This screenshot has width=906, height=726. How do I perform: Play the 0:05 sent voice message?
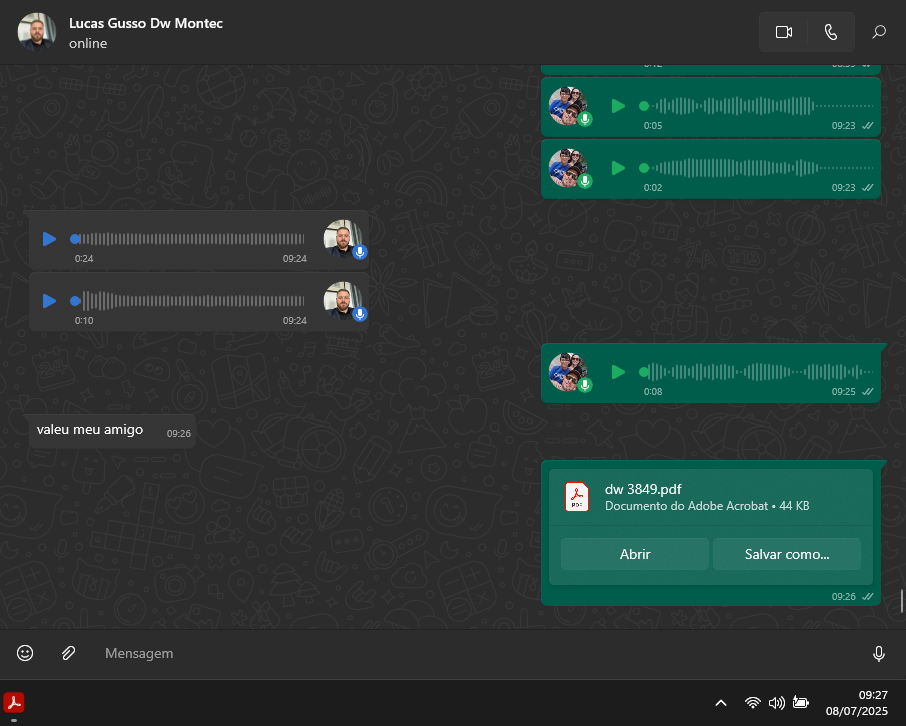coord(618,106)
